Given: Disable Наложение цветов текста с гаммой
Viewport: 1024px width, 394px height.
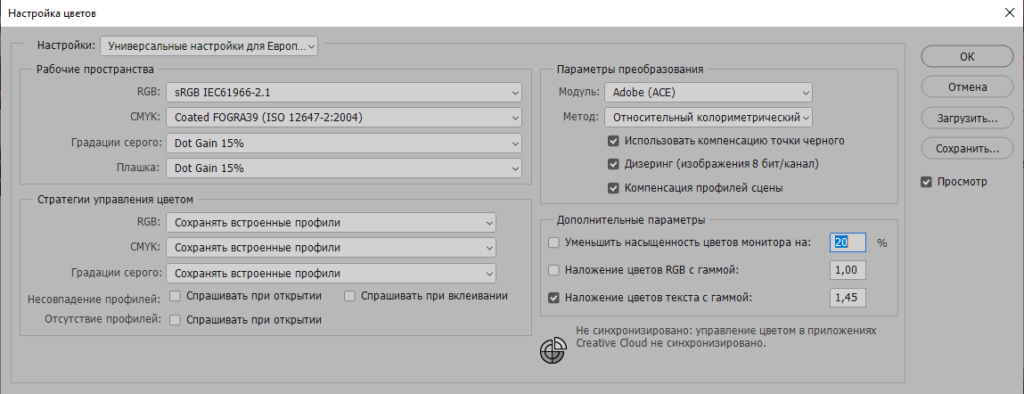Looking at the screenshot, I should [554, 298].
